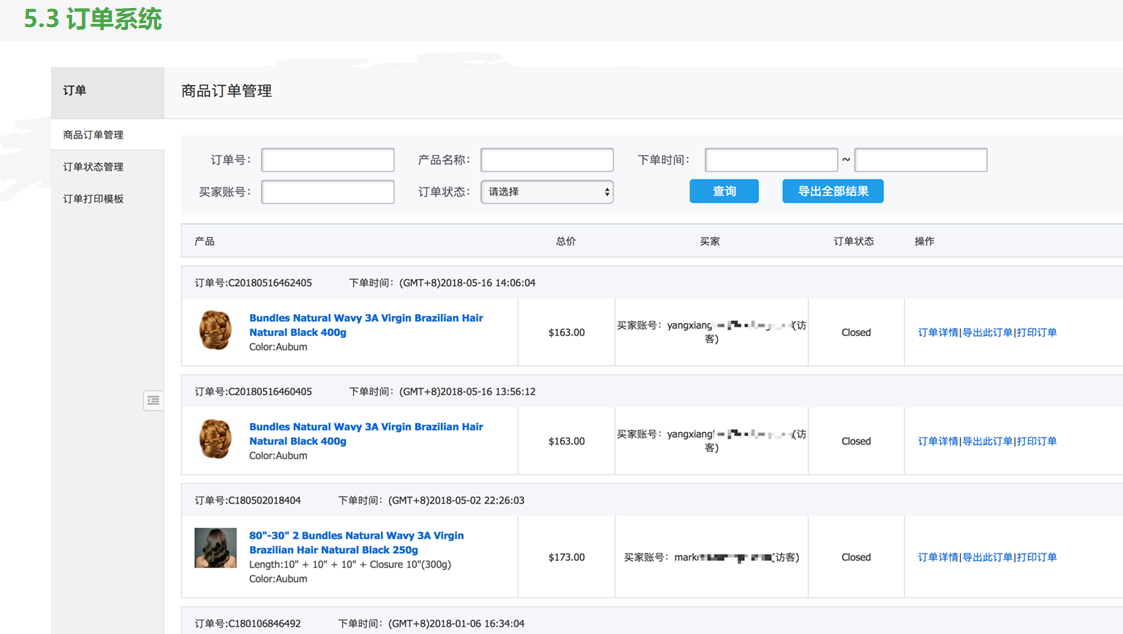Click the 导出全部结果 button
Image resolution: width=1123 pixels, height=634 pixels.
tap(832, 191)
